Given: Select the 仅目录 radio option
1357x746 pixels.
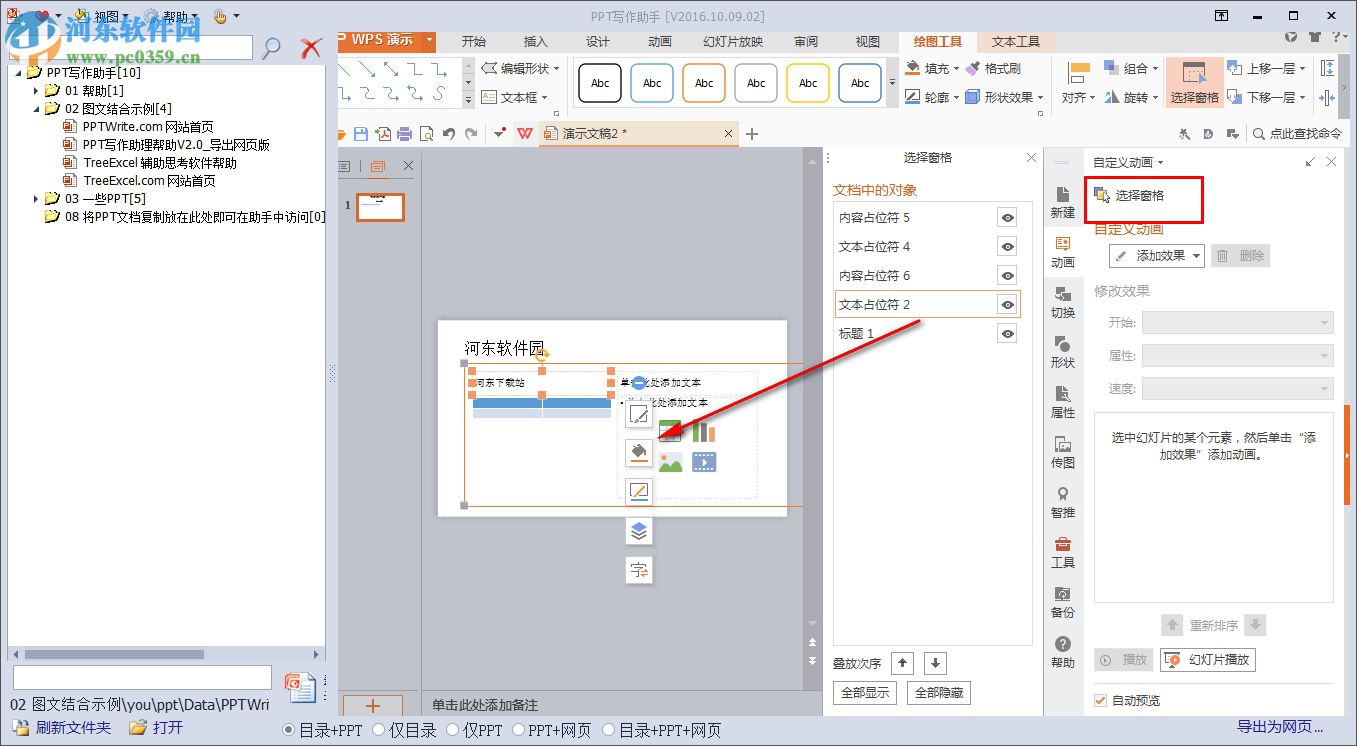Looking at the screenshot, I should tap(379, 730).
